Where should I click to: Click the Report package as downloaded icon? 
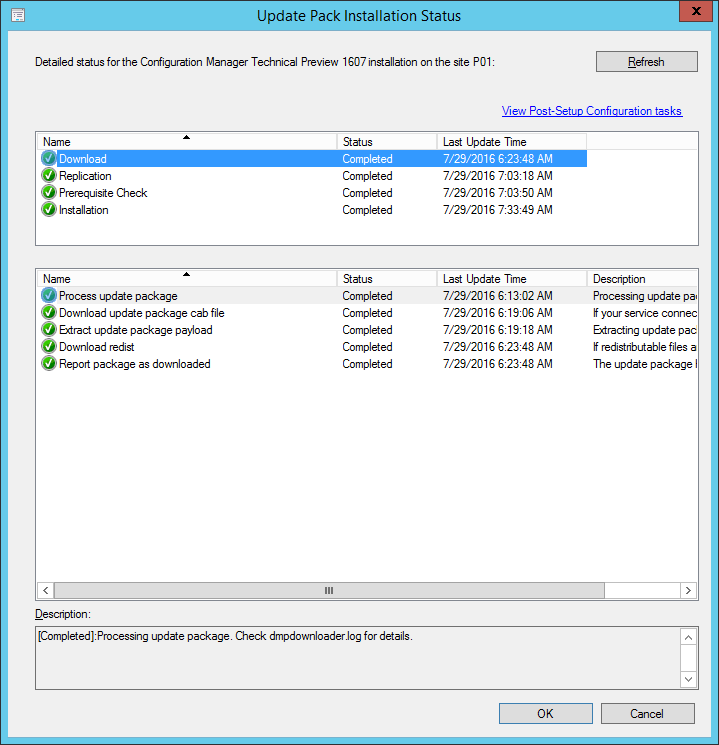tap(48, 364)
